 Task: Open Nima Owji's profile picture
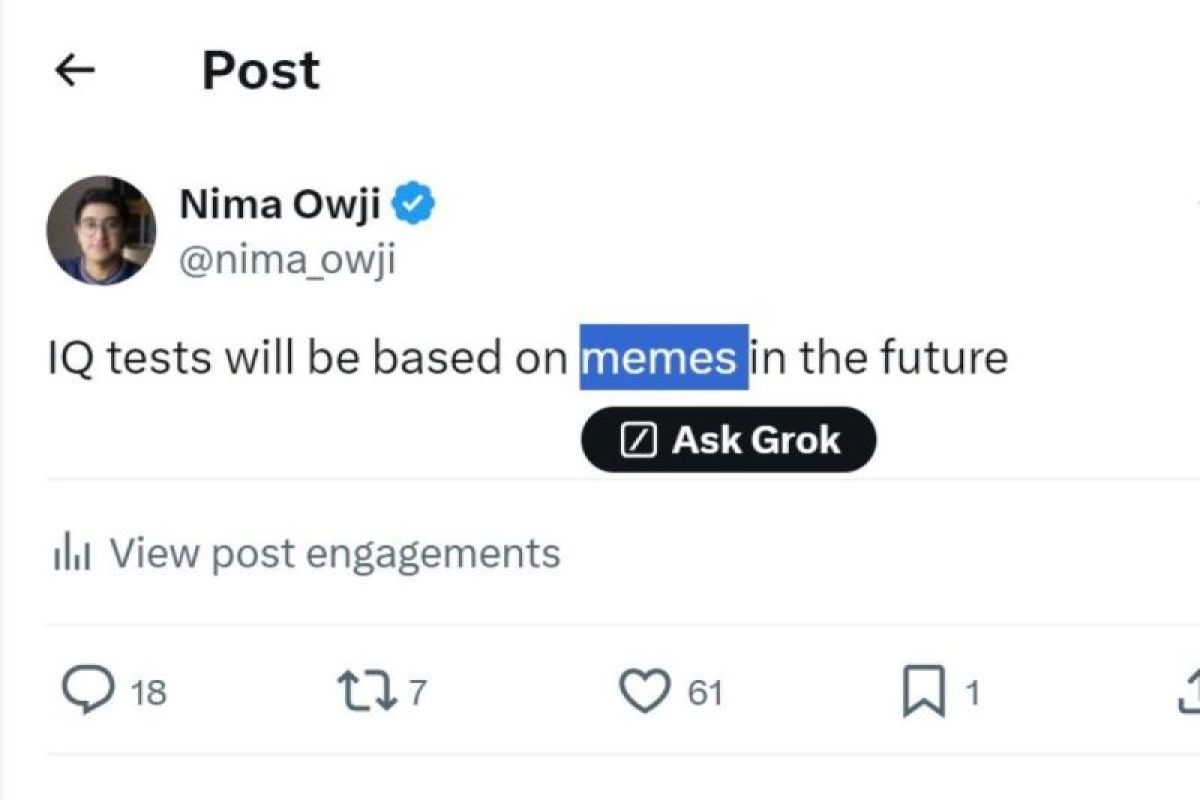(x=101, y=230)
